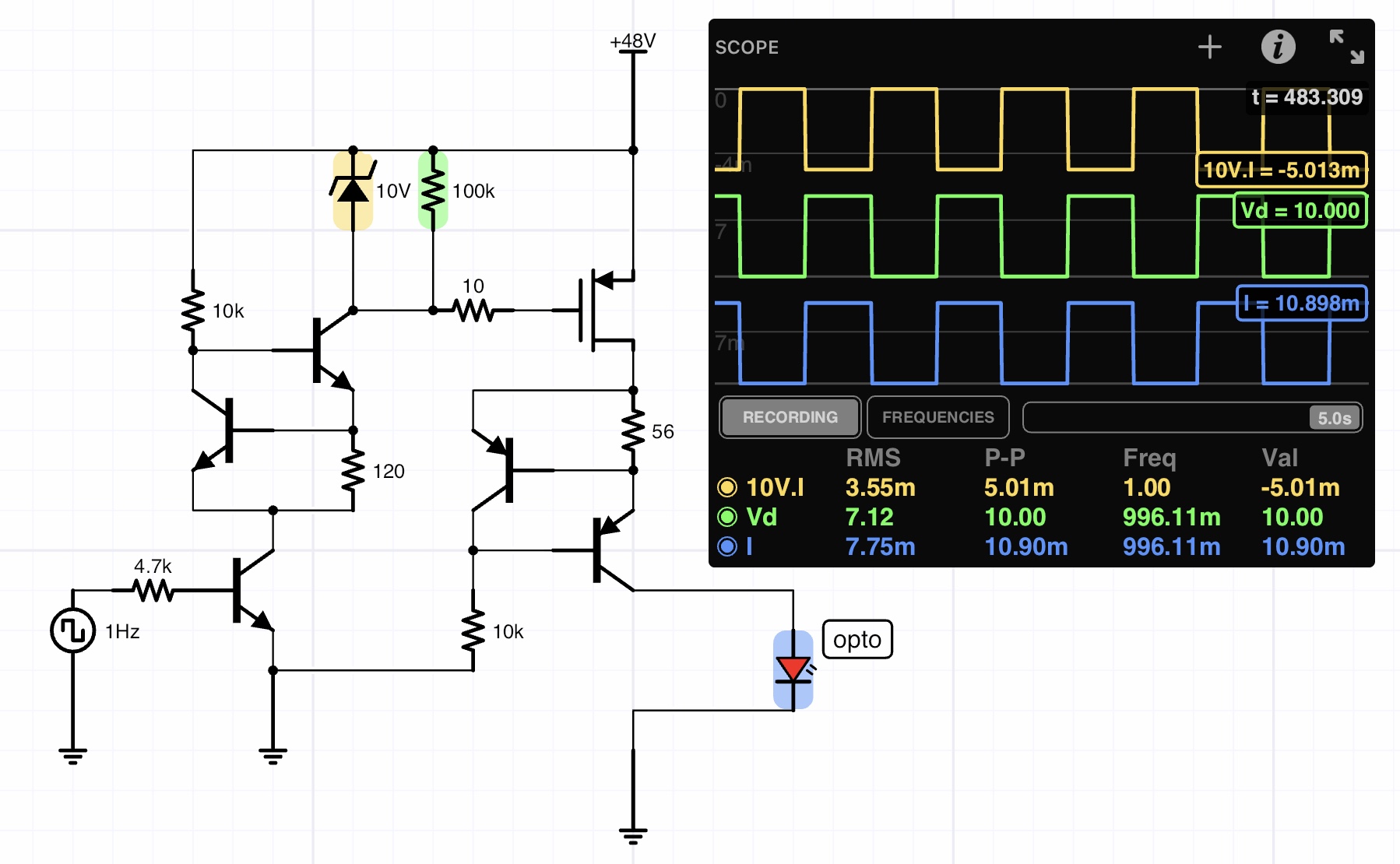Click the 10V.I = -5.013m readout label
This screenshot has height=864, width=1400.
(1282, 170)
